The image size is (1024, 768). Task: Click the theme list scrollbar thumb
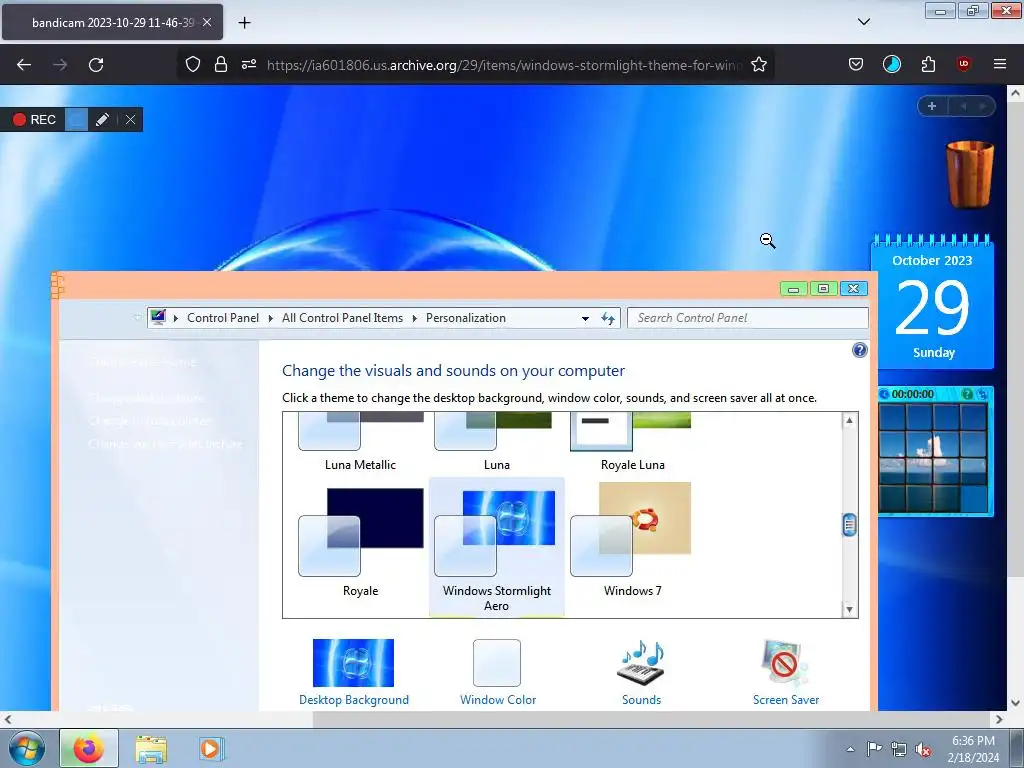coord(849,524)
